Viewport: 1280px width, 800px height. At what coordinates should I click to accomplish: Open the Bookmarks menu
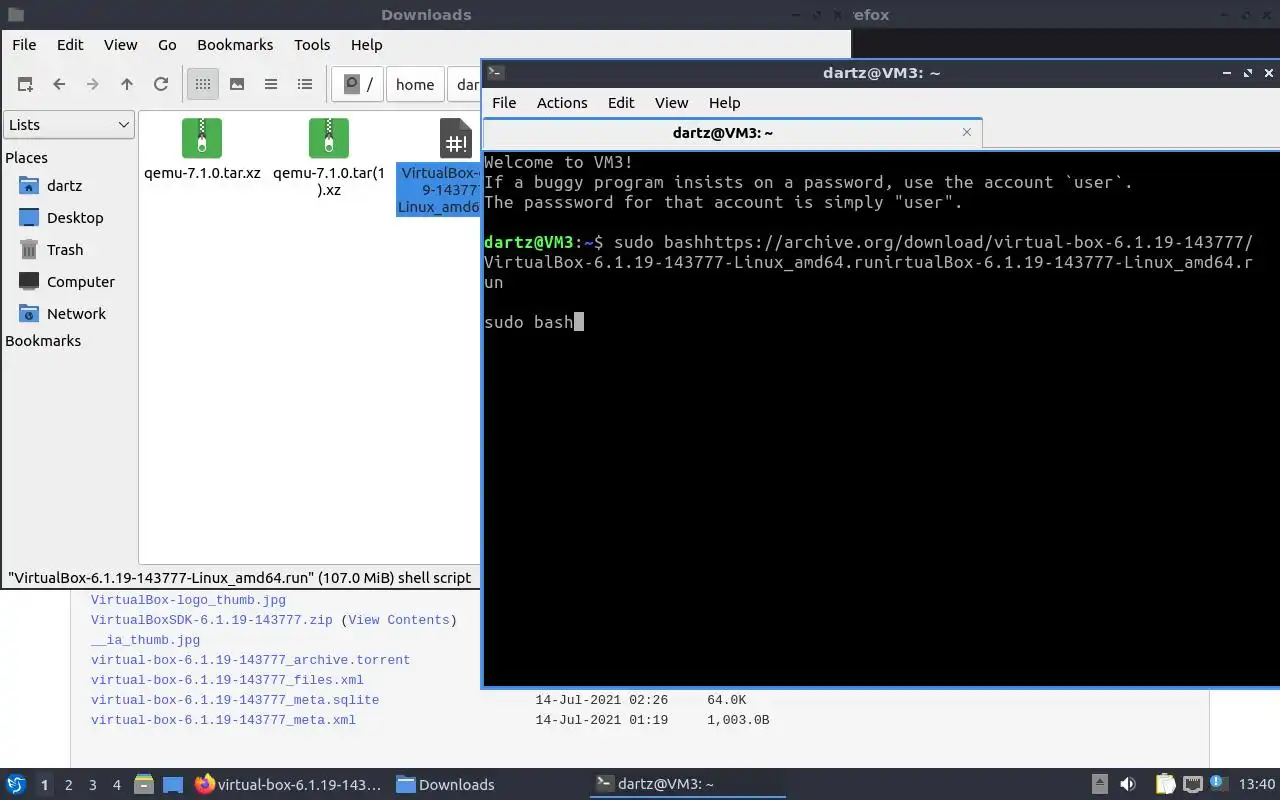click(235, 45)
